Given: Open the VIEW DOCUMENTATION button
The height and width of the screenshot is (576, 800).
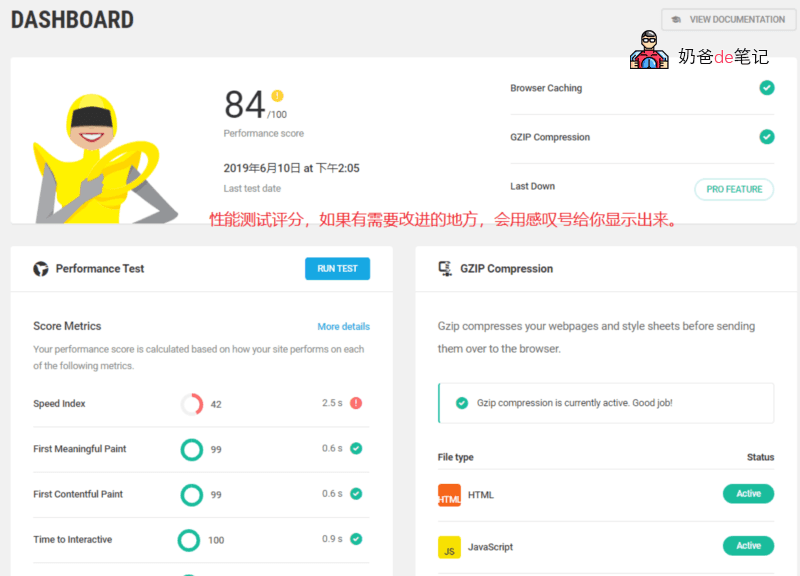Looking at the screenshot, I should [x=728, y=19].
